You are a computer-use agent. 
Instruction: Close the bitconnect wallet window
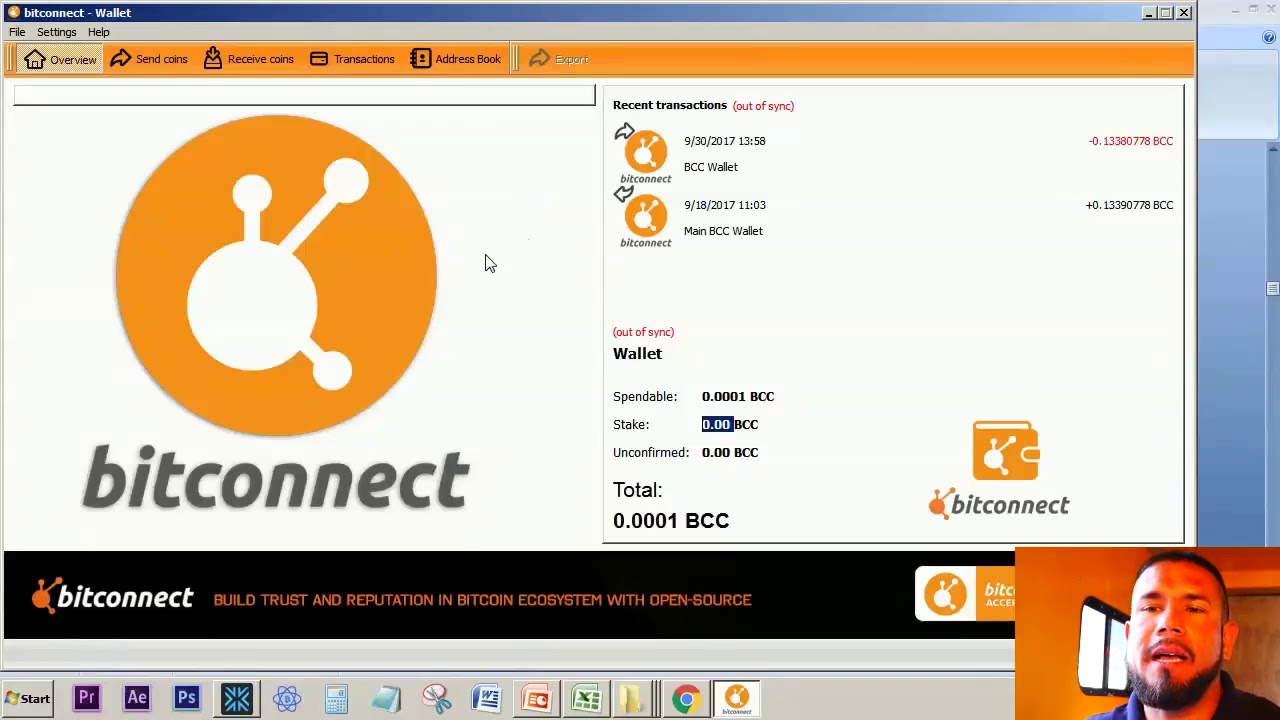(1184, 13)
